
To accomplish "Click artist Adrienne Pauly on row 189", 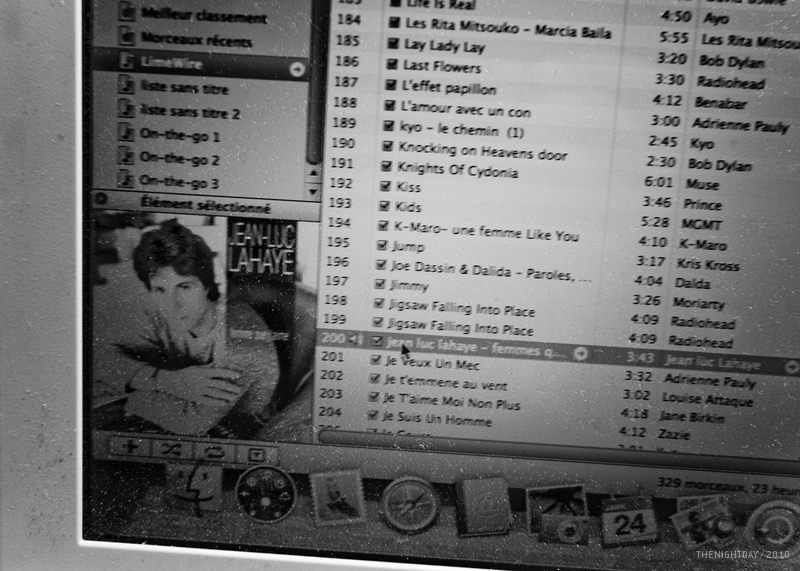I will [x=740, y=125].
